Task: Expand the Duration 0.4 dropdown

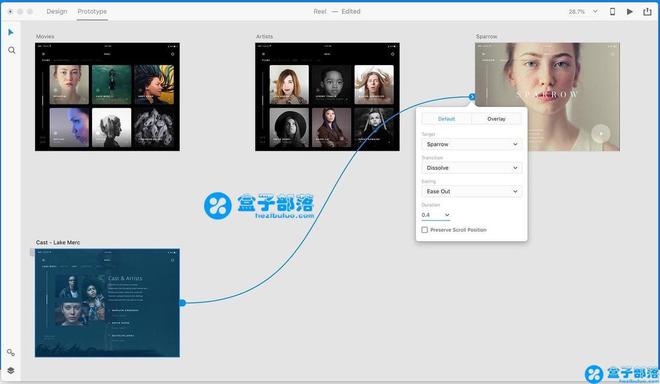Action: (436, 215)
